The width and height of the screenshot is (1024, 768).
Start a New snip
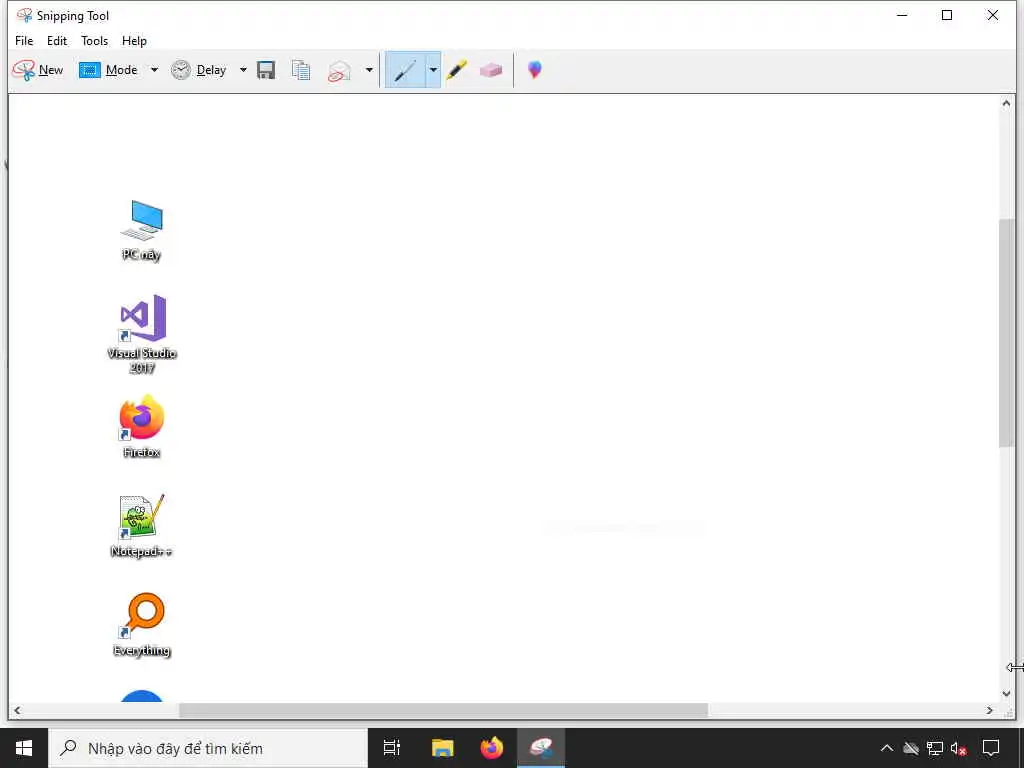coord(38,70)
